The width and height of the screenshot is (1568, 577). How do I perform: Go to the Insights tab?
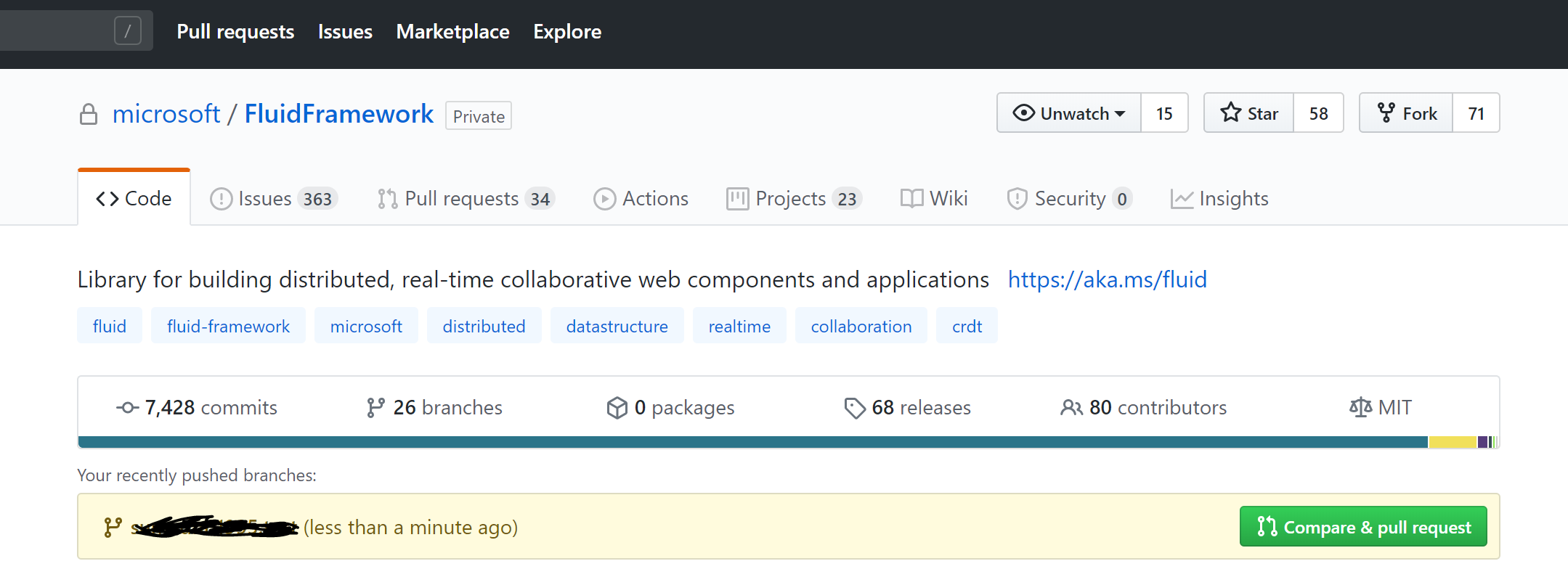1219,199
